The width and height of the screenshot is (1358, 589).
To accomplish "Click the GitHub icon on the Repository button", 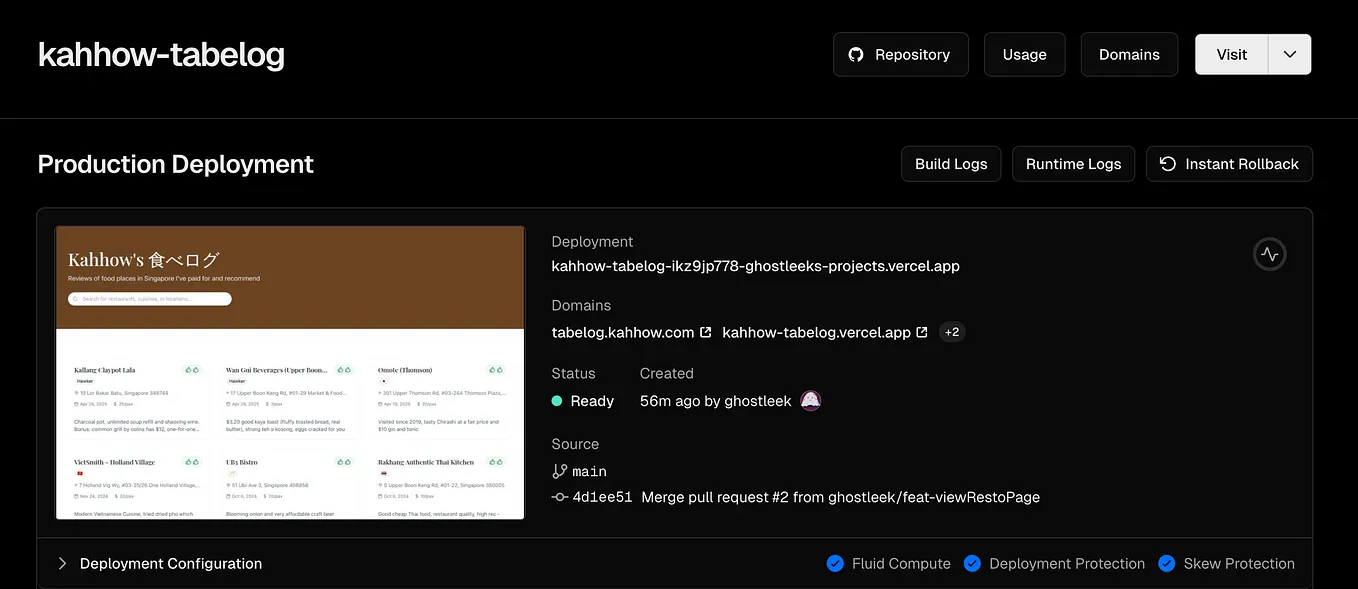I will point(857,54).
